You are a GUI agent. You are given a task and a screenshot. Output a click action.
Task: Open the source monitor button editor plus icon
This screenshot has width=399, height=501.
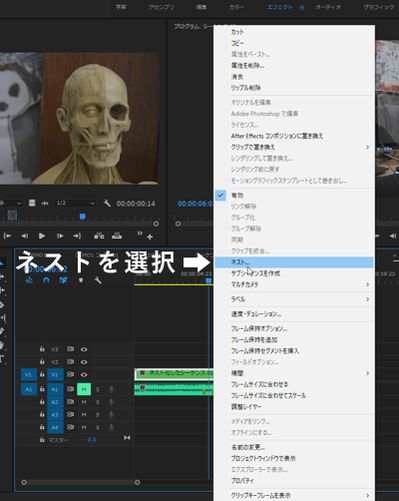(150, 237)
